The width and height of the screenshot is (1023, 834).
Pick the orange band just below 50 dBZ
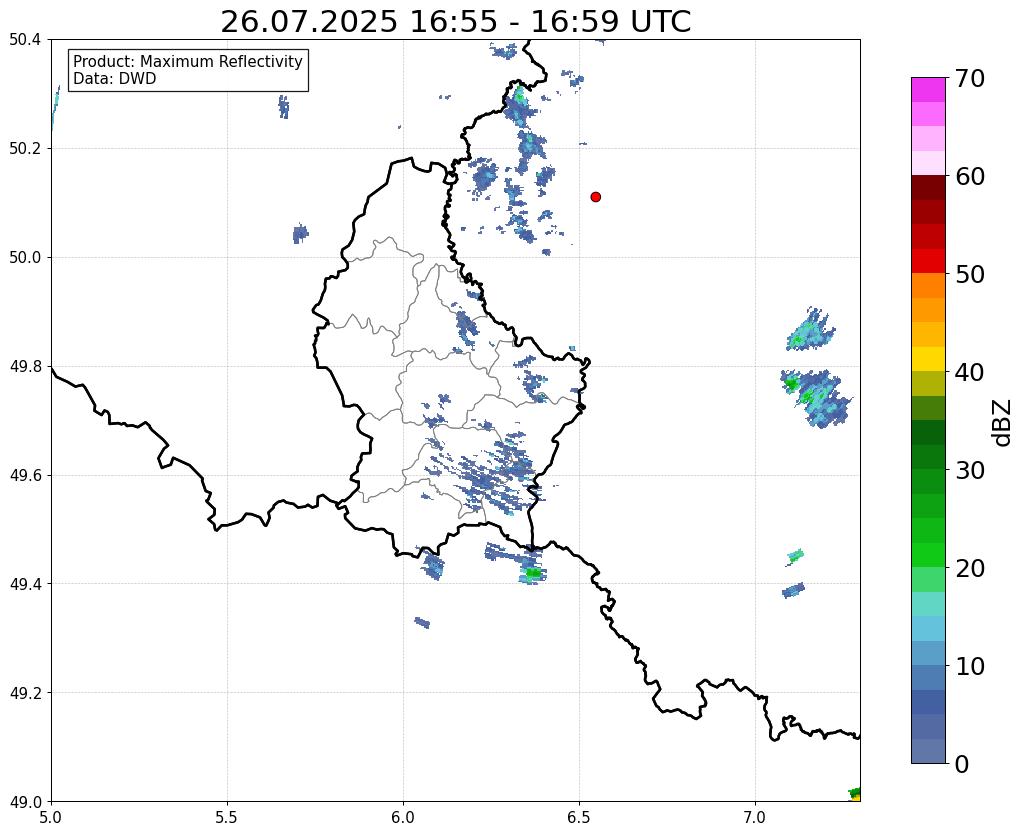point(928,286)
